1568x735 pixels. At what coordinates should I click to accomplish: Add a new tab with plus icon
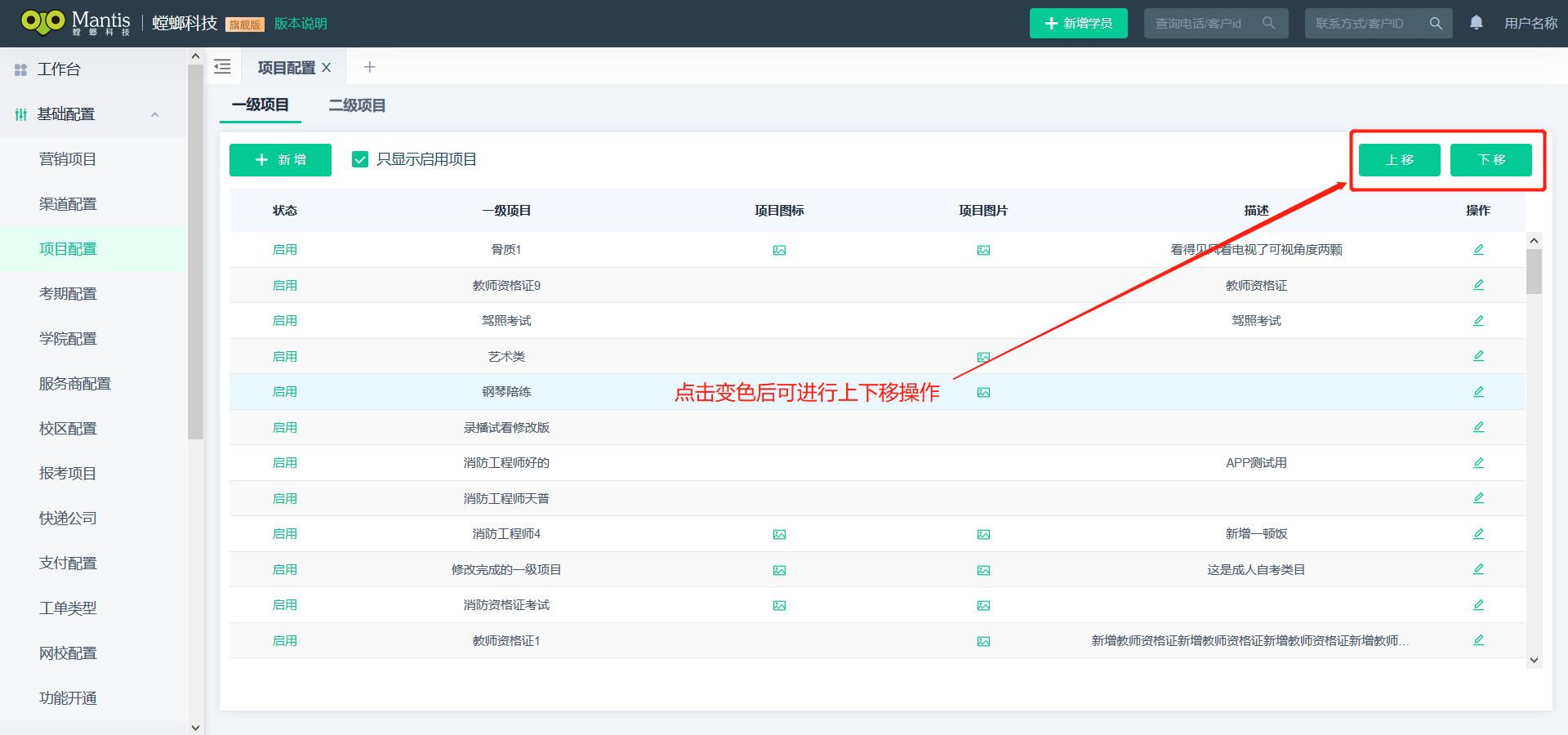(369, 67)
